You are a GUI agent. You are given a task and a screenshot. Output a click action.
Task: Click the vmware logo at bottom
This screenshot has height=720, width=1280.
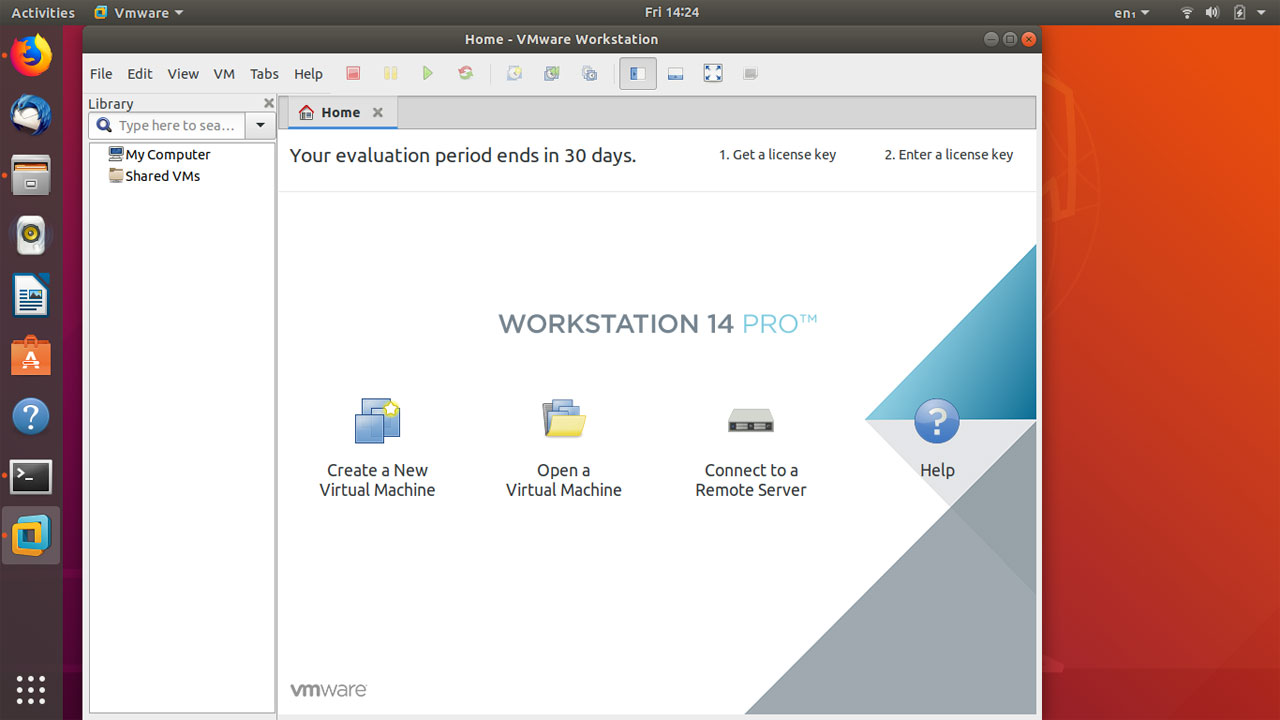click(x=328, y=688)
